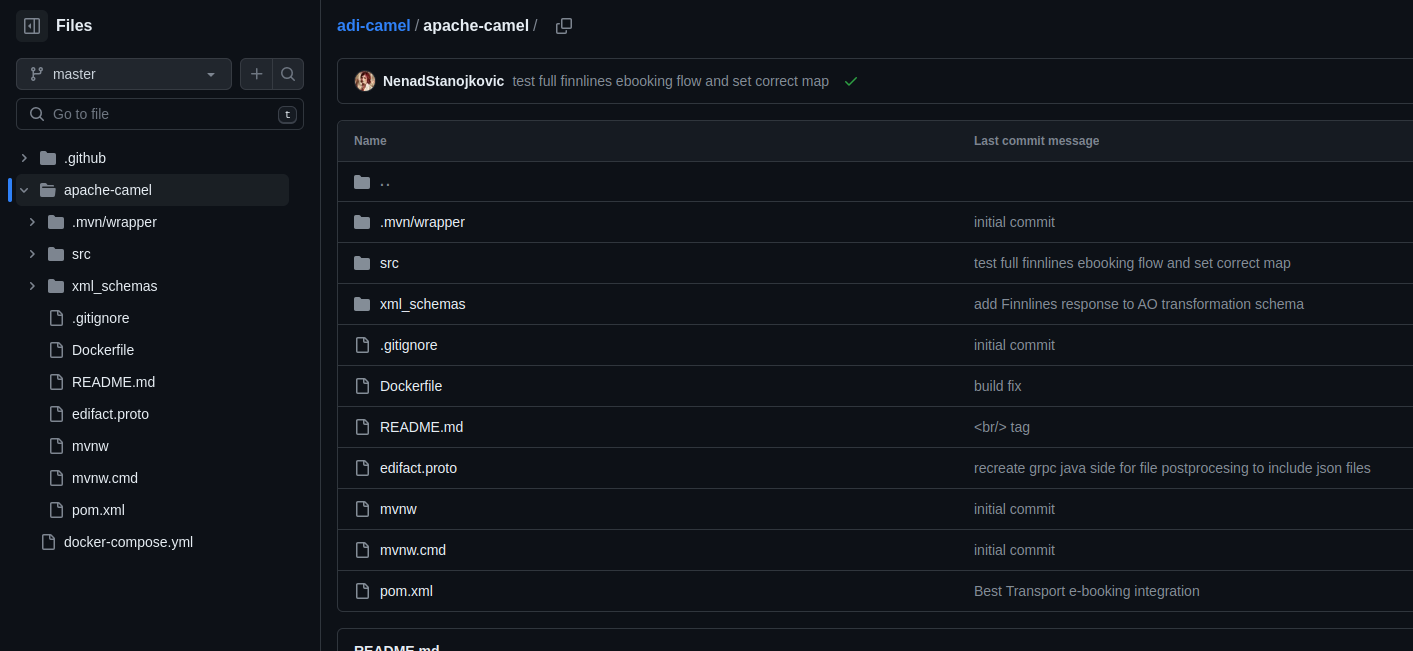Click the green commit status checkmark
The image size is (1413, 651).
coord(851,81)
